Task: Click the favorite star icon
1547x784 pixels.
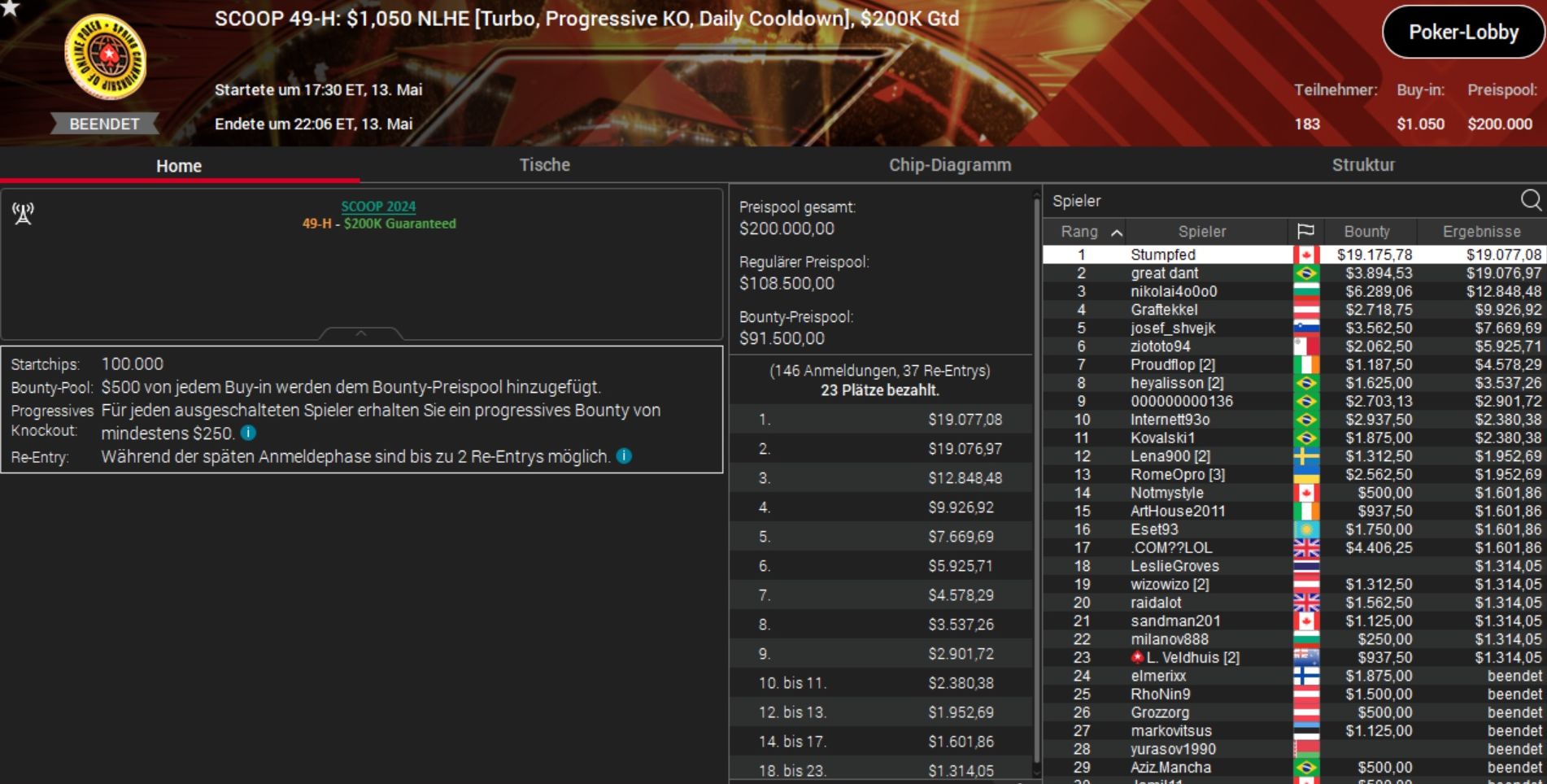Action: (x=9, y=7)
